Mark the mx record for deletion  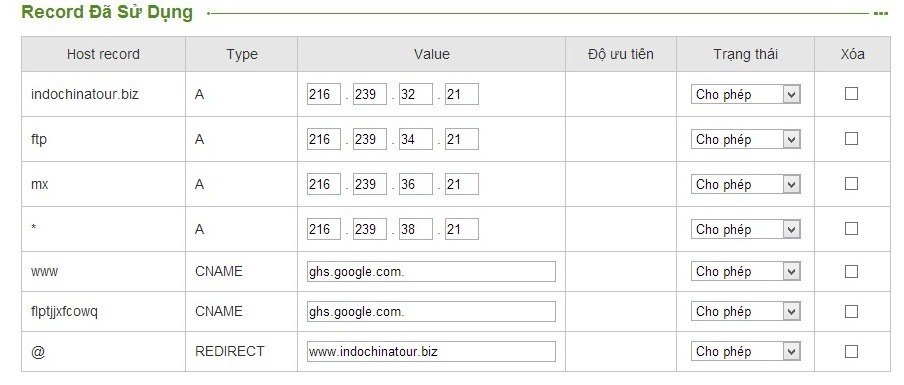click(x=851, y=184)
